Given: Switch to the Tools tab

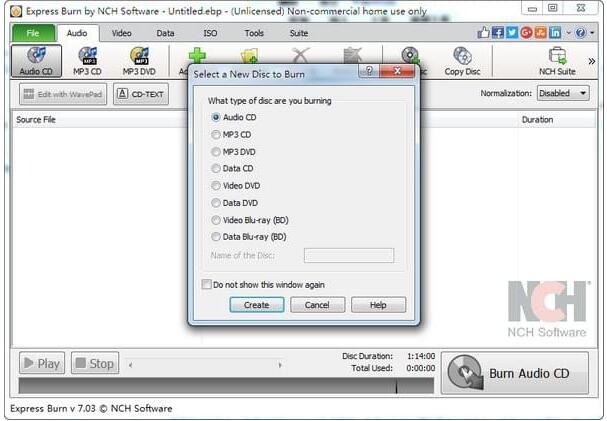Looking at the screenshot, I should click(254, 33).
